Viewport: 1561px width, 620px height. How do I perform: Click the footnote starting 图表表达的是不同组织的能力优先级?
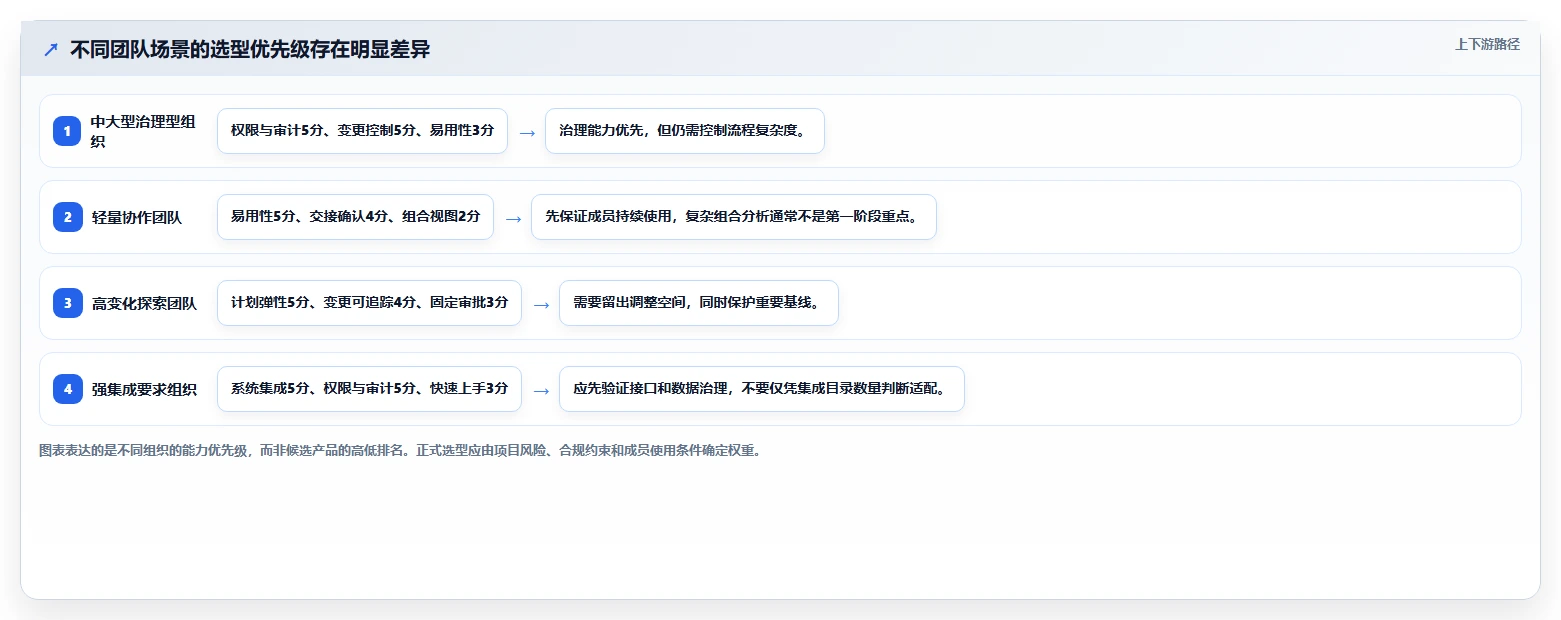[400, 450]
